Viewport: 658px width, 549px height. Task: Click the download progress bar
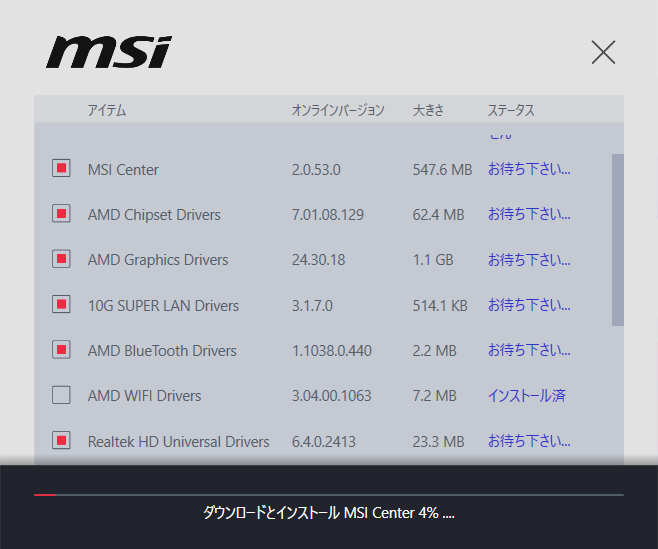click(329, 495)
